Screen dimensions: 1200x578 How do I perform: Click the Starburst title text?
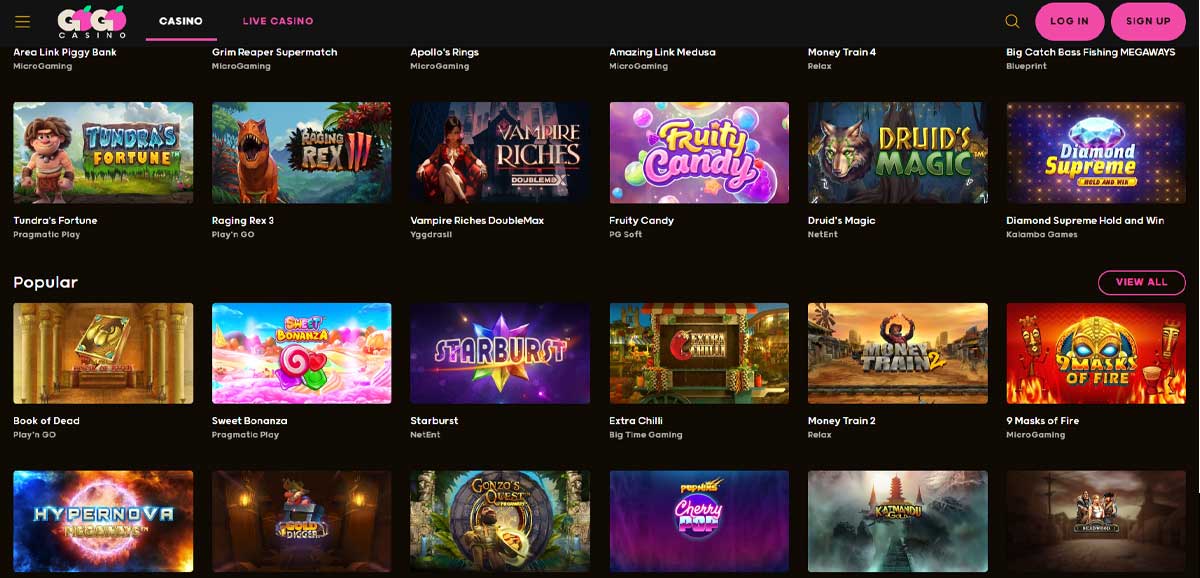point(434,421)
